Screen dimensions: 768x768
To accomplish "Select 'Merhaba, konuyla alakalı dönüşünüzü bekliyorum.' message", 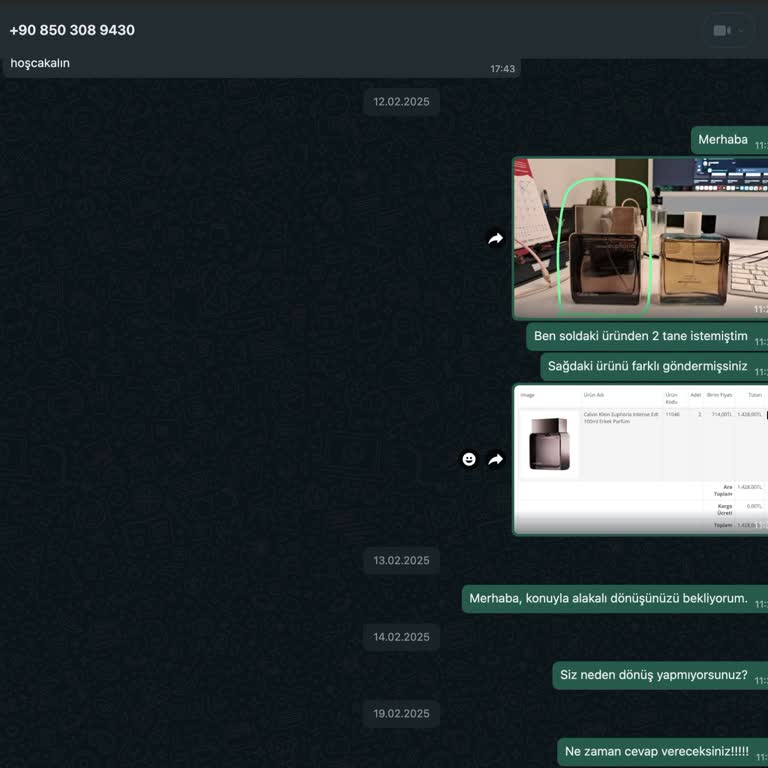I will [615, 599].
